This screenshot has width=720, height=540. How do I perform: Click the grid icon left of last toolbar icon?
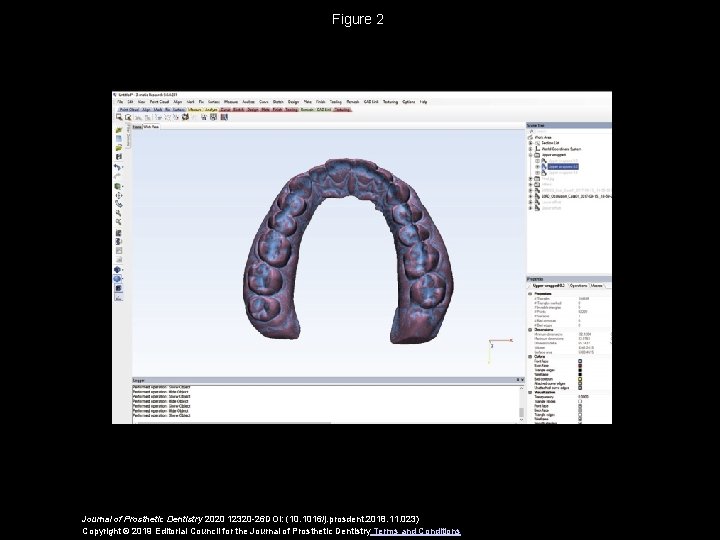[x=214, y=117]
